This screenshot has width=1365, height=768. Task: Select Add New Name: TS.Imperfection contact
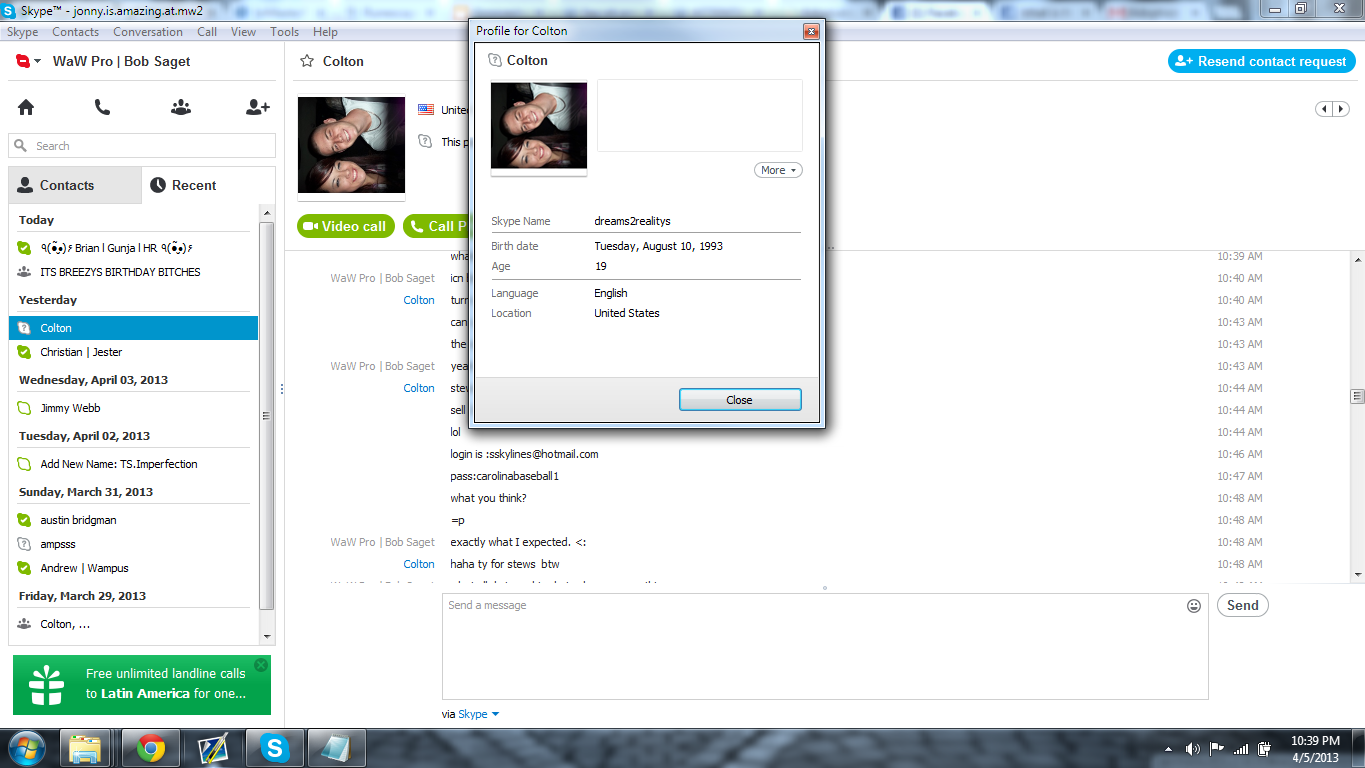133,464
